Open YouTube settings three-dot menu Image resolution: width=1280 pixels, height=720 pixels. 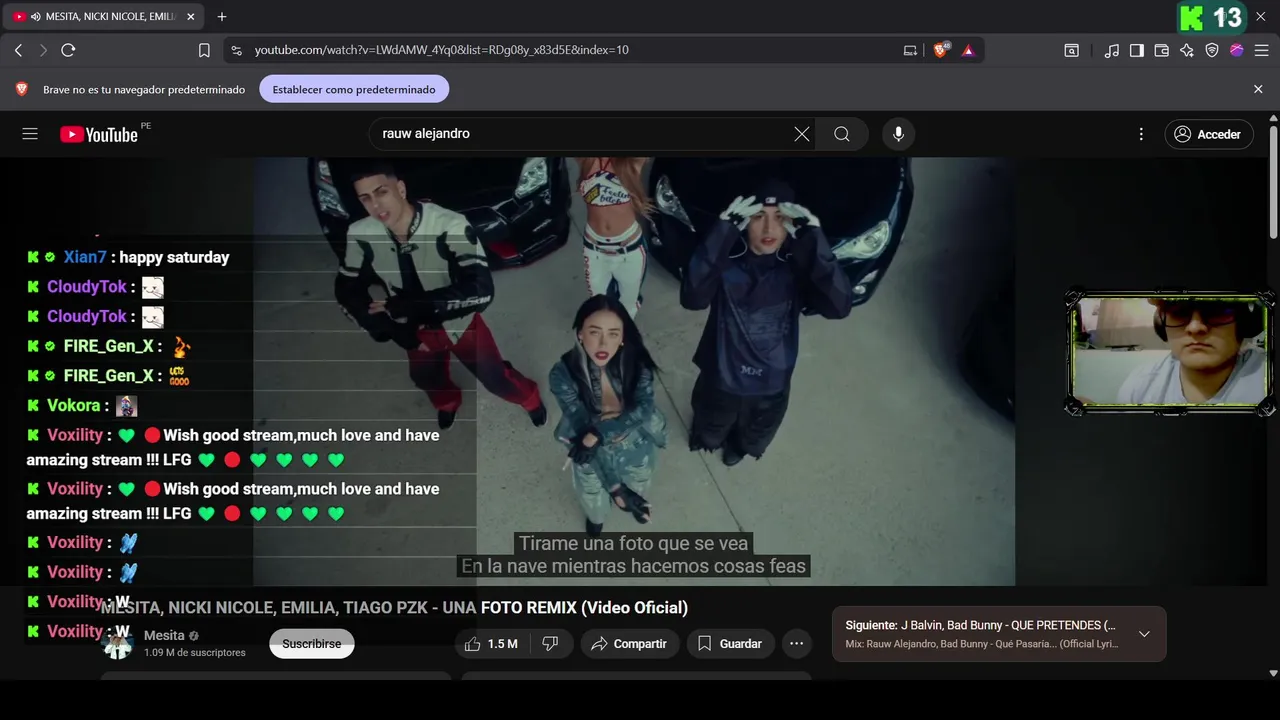(1141, 134)
